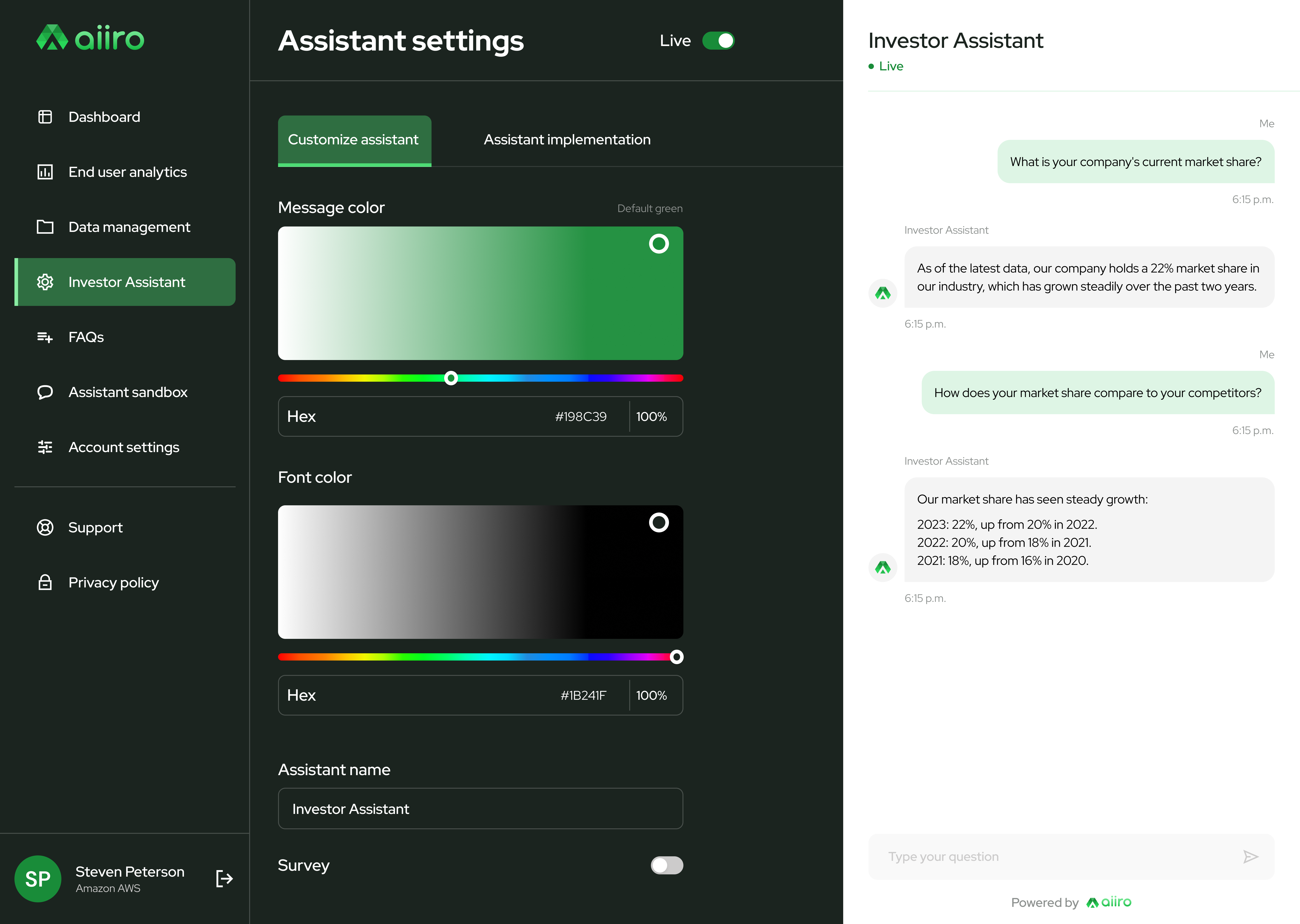Click the send message arrow icon
1300x924 pixels.
tap(1251, 857)
